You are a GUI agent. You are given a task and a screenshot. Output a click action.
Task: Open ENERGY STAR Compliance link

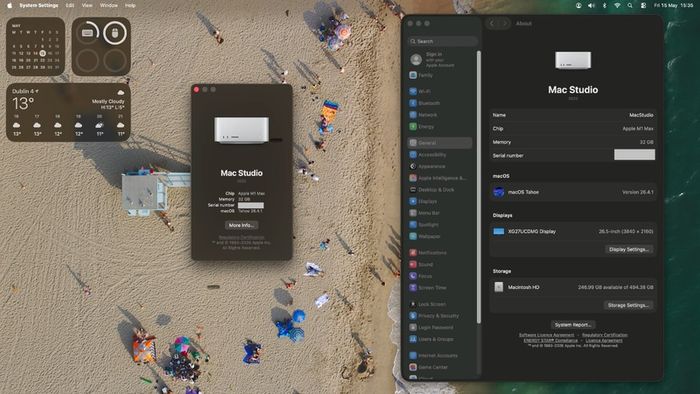click(550, 340)
